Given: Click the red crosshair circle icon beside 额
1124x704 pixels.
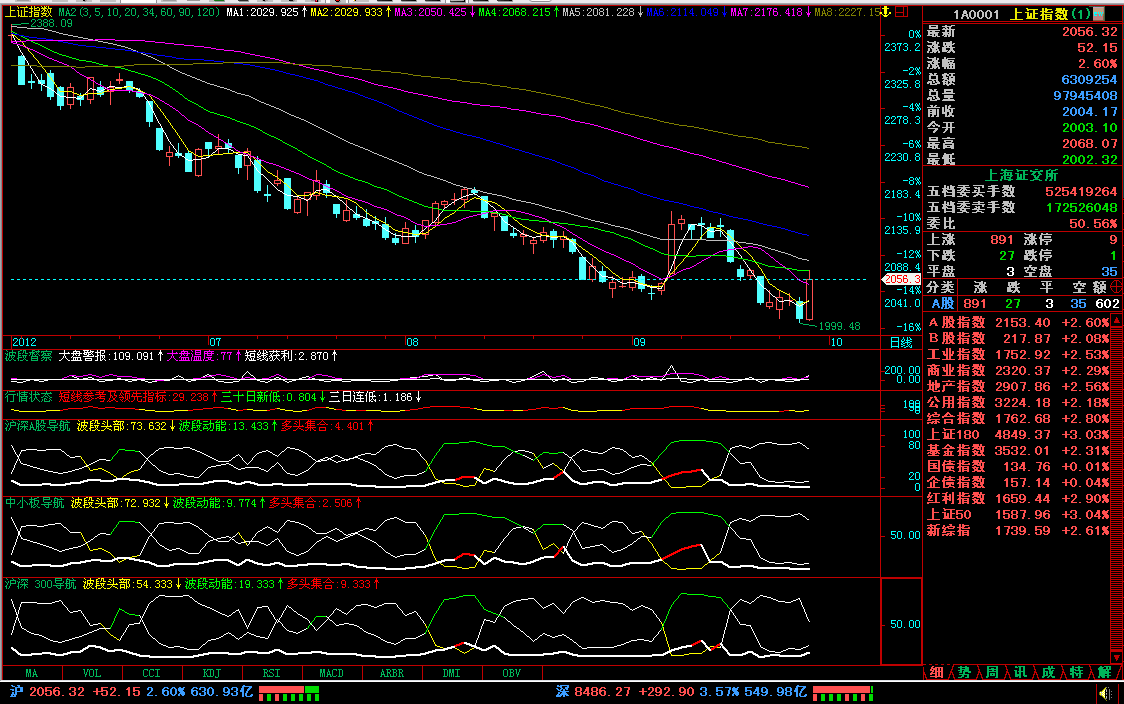Looking at the screenshot, I should click(1115, 287).
